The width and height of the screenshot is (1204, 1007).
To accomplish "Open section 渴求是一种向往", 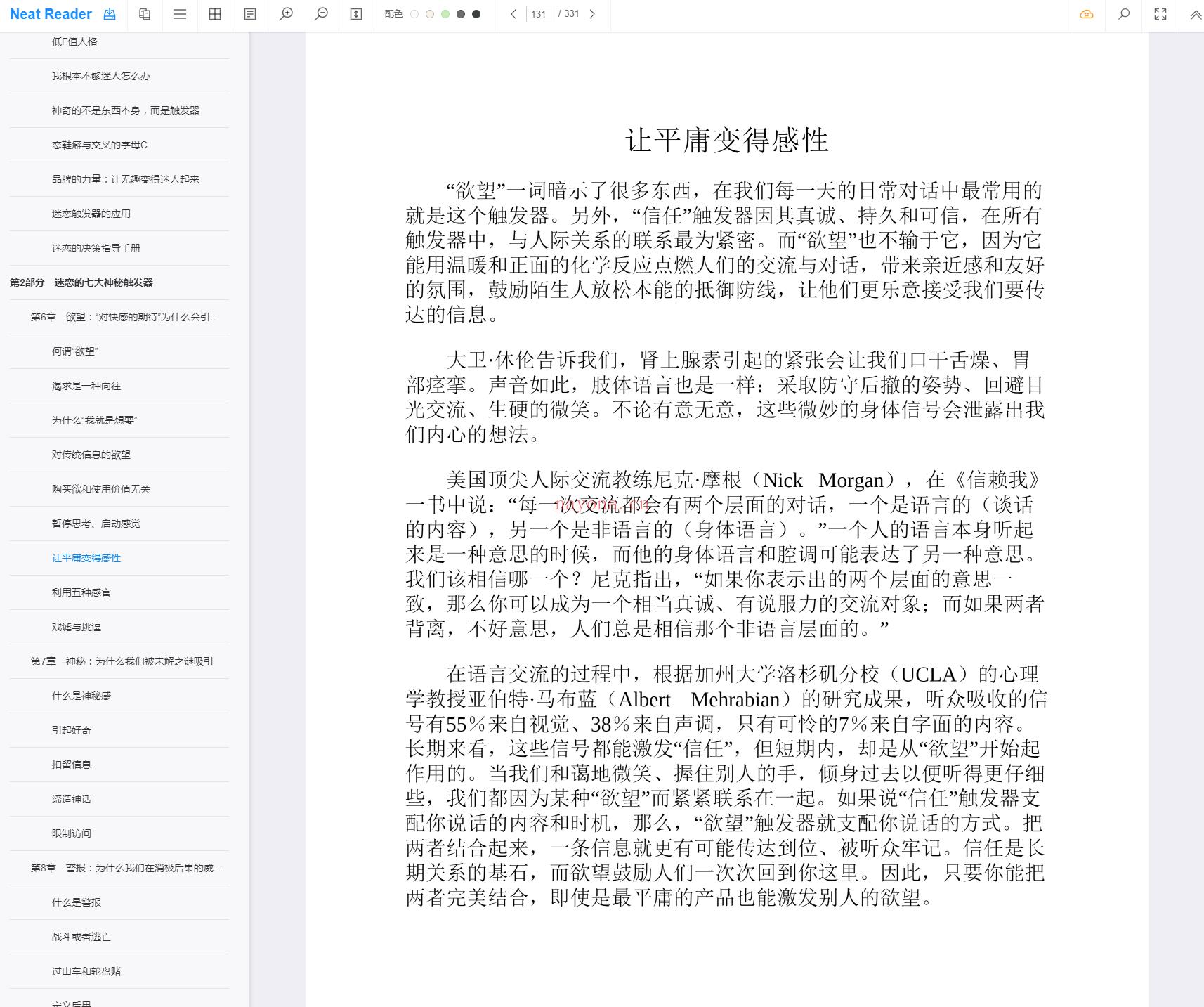I will [x=86, y=386].
